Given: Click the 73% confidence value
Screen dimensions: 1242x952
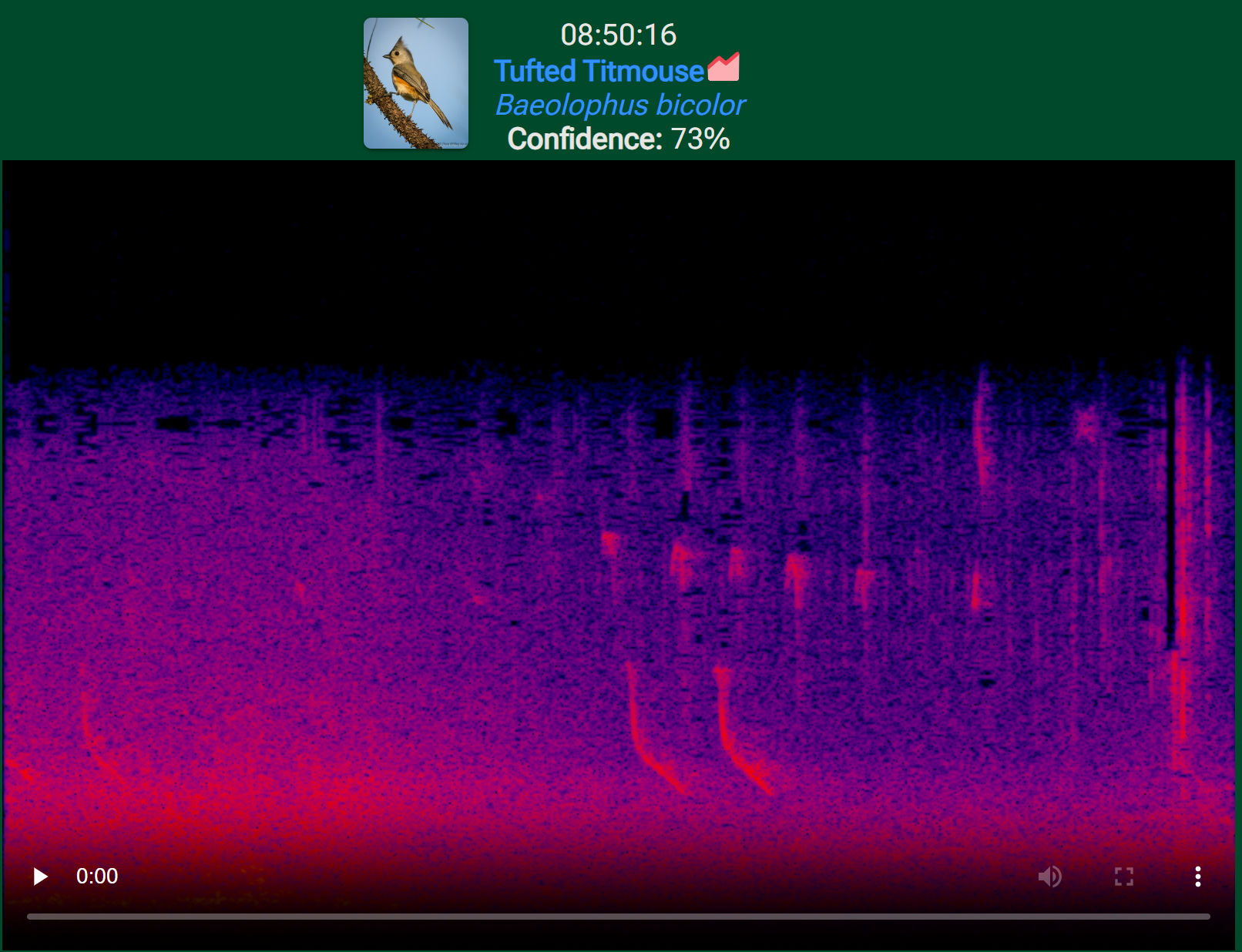Looking at the screenshot, I should tap(700, 139).
